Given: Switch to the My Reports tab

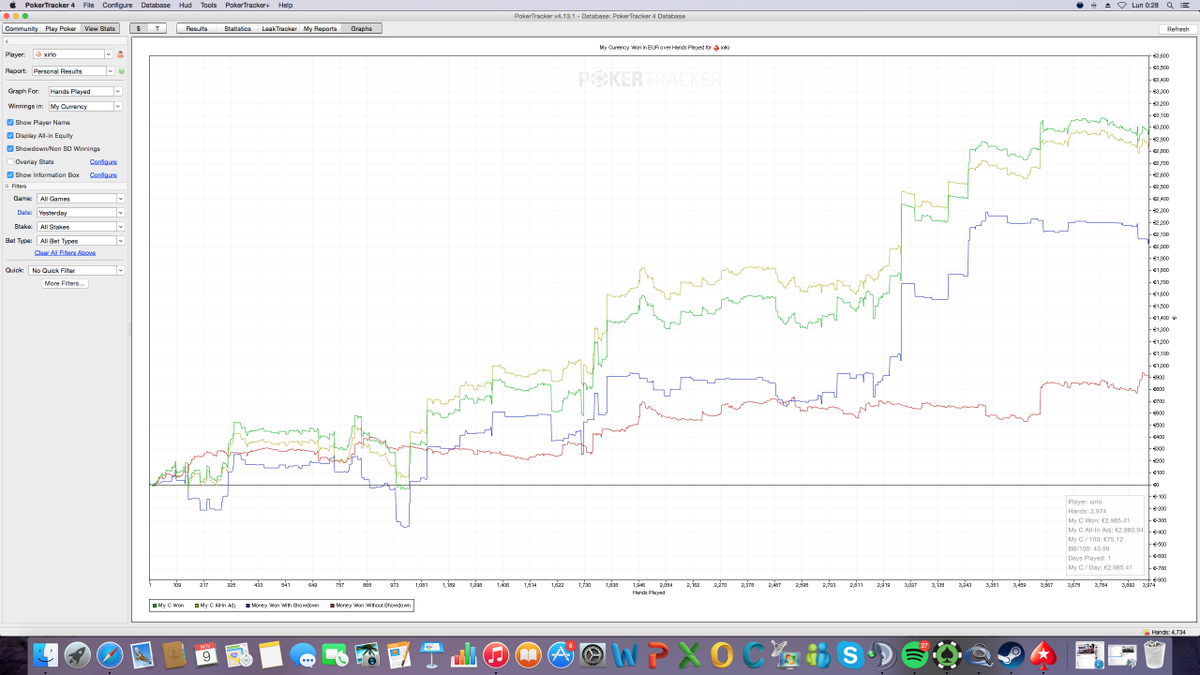Looking at the screenshot, I should point(320,29).
